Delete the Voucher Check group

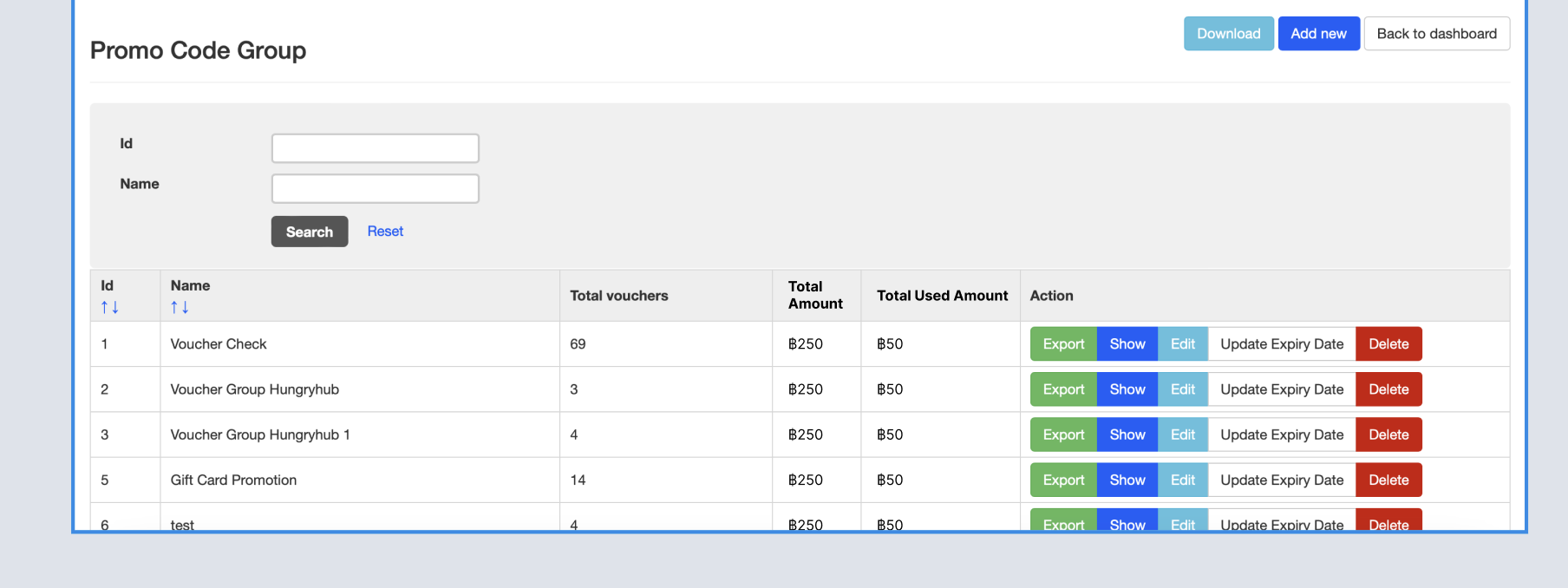(x=1388, y=344)
